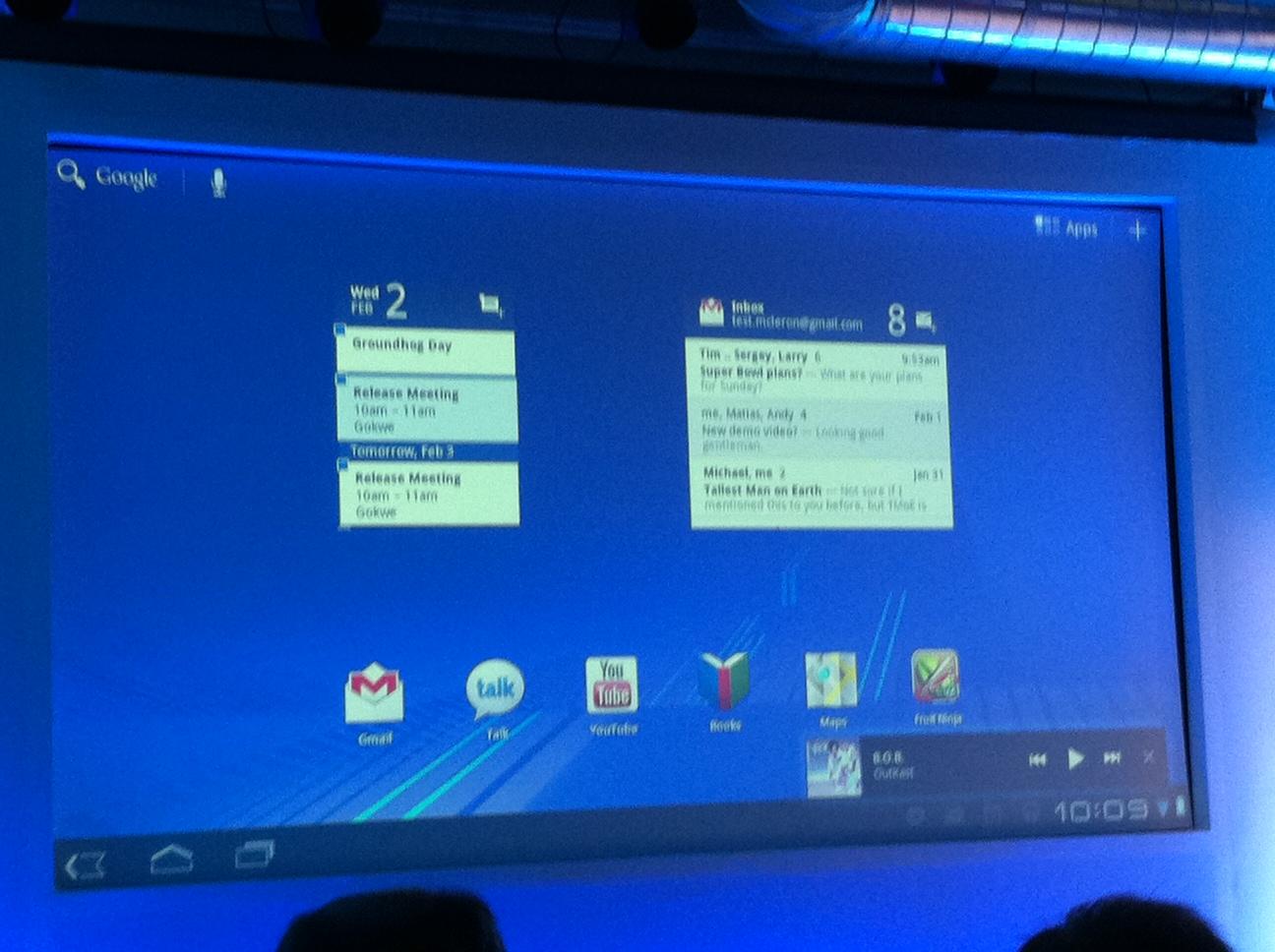The height and width of the screenshot is (952, 1275).
Task: Launch the Talk chat app
Action: coord(495,689)
